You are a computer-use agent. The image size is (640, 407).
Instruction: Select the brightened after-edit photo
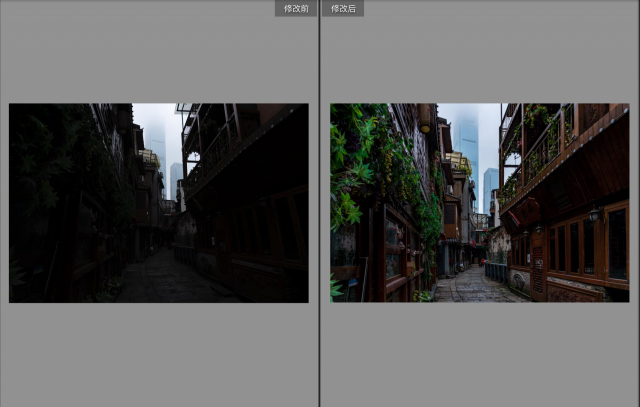tap(479, 203)
